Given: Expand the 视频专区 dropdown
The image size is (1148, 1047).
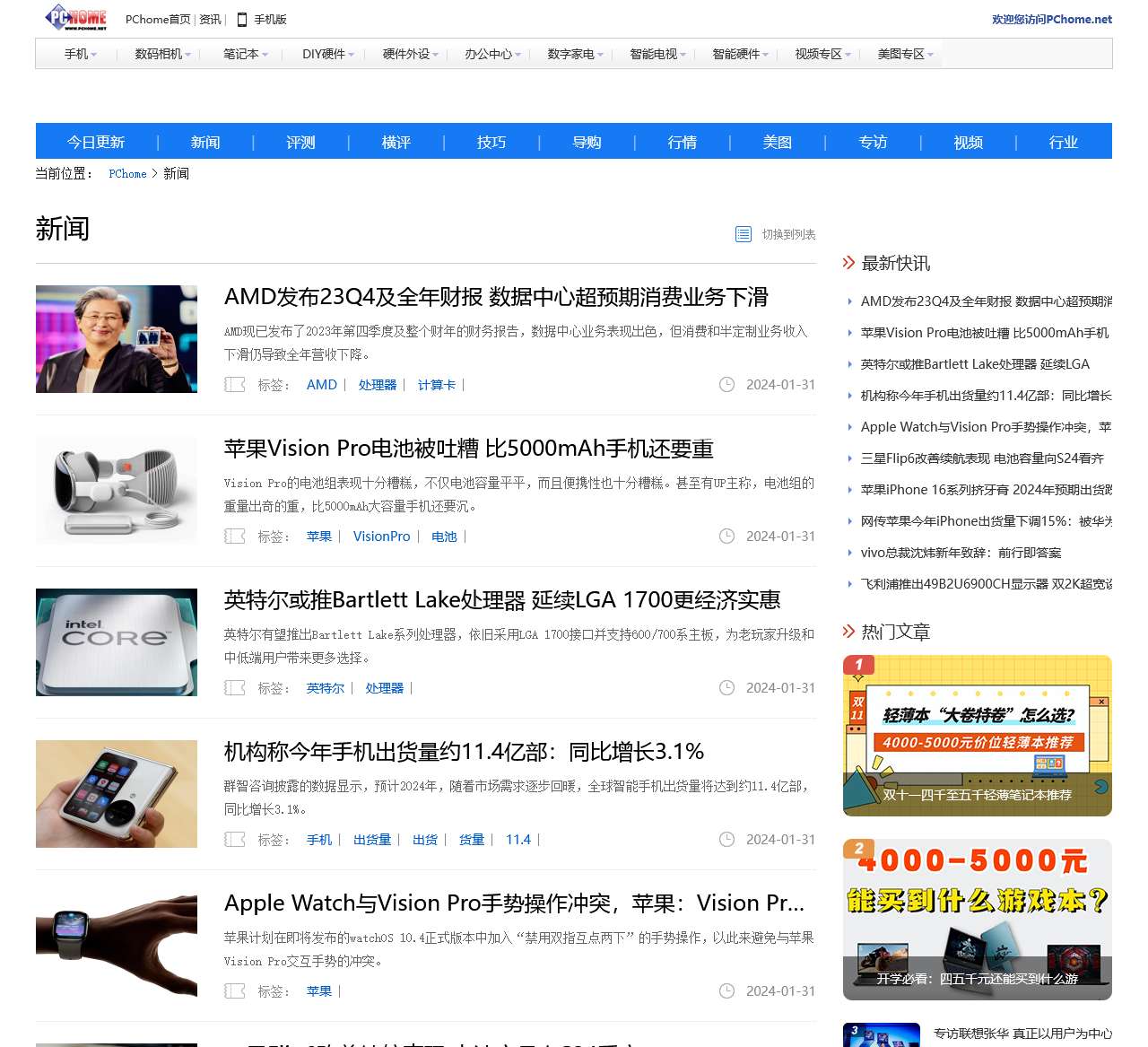Looking at the screenshot, I should pyautogui.click(x=820, y=54).
